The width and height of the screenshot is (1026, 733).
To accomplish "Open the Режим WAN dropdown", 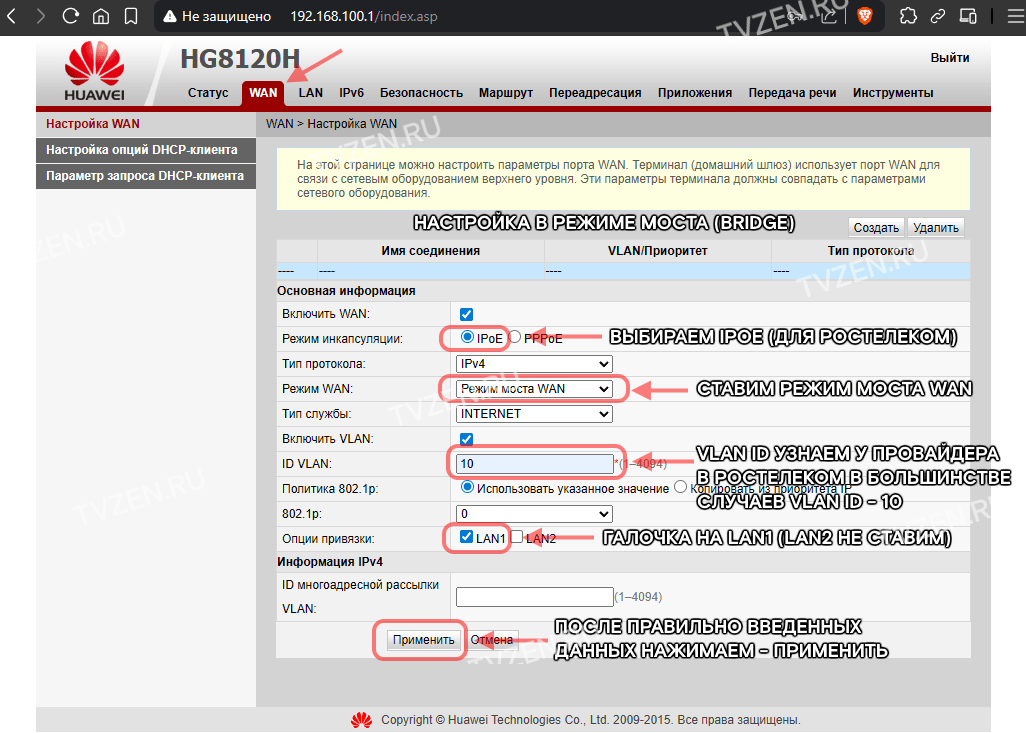I will click(534, 389).
